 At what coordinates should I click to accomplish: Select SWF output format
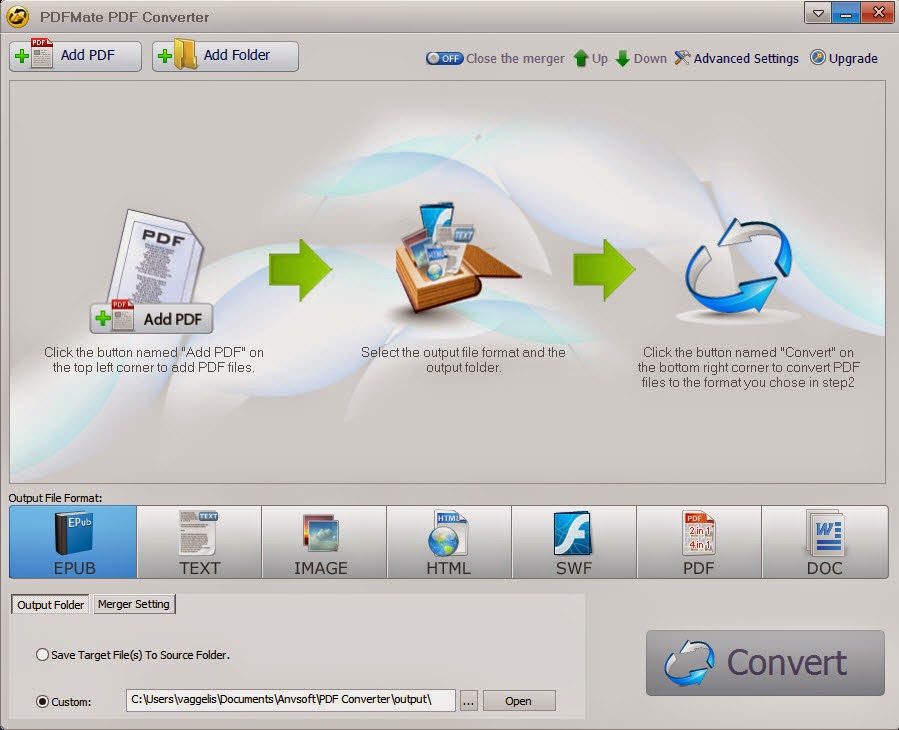[x=574, y=542]
